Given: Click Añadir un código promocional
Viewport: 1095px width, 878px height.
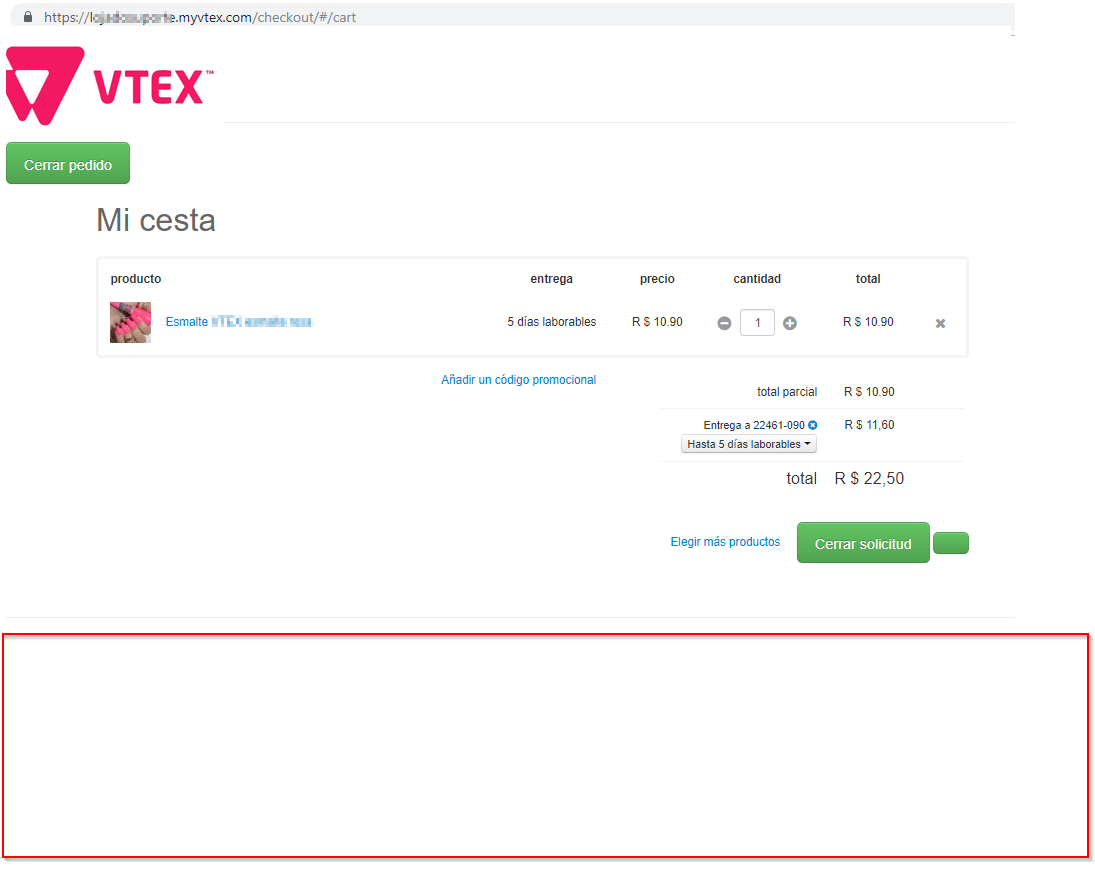Looking at the screenshot, I should [518, 379].
